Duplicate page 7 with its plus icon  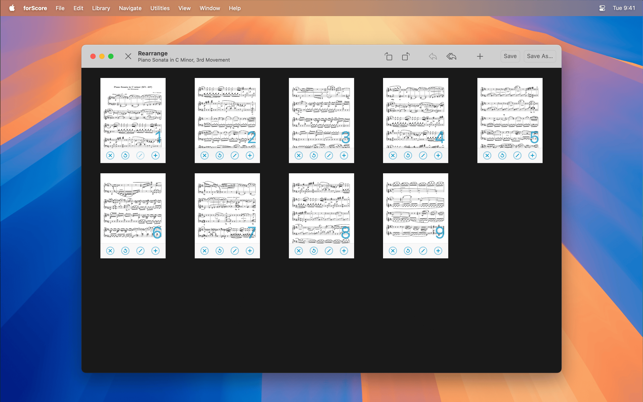[250, 251]
